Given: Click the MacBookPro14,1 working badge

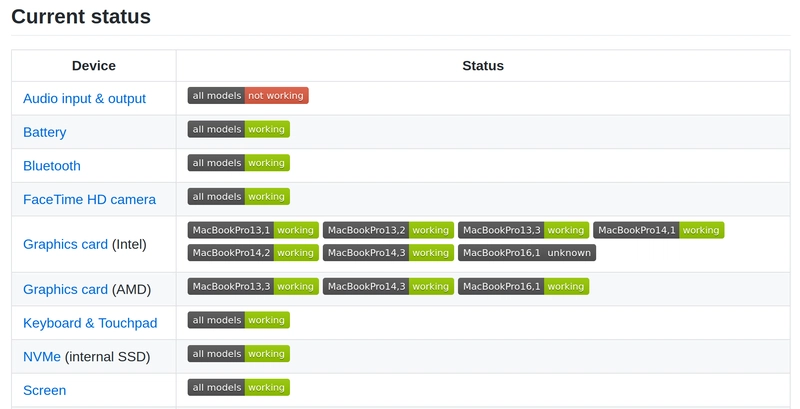Looking at the screenshot, I should pyautogui.click(x=658, y=230).
